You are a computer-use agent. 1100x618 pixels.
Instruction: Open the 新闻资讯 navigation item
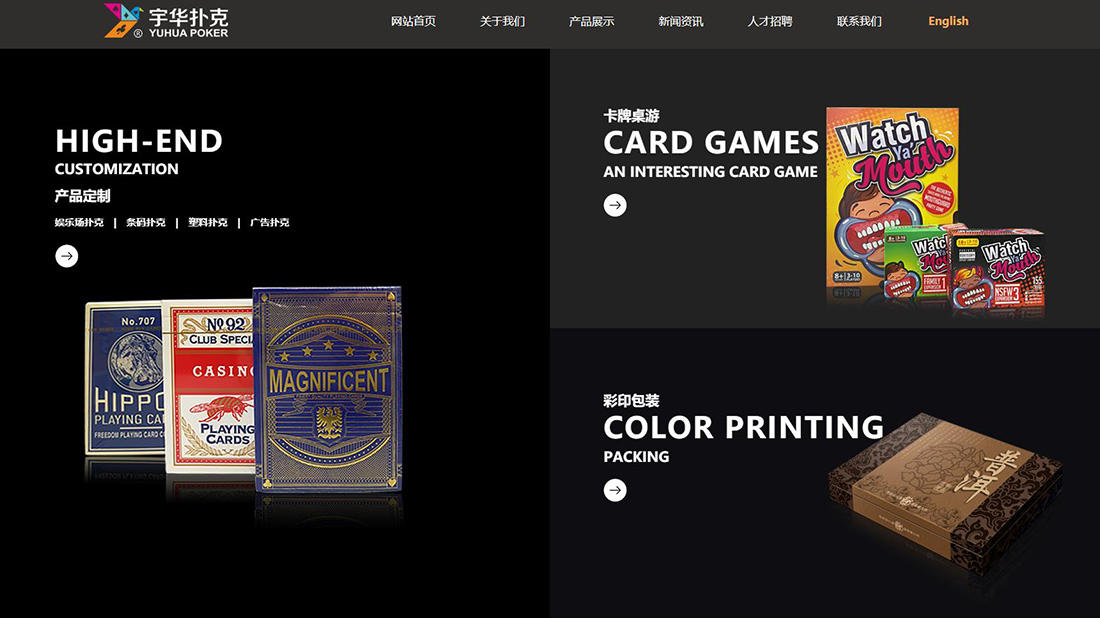pos(680,21)
